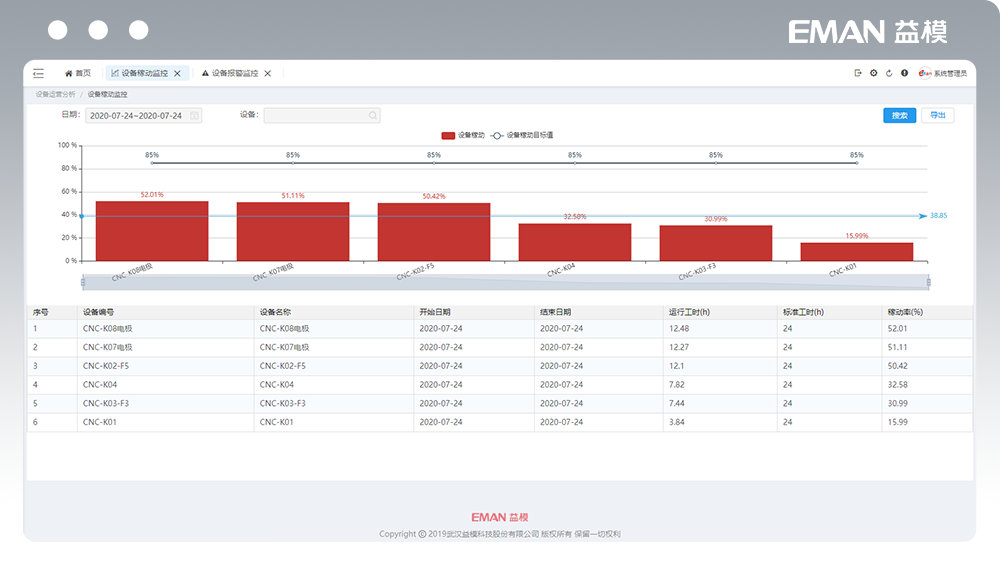Image resolution: width=1000 pixels, height=563 pixels.
Task: Click the refresh icon in the top bar
Action: 889,73
